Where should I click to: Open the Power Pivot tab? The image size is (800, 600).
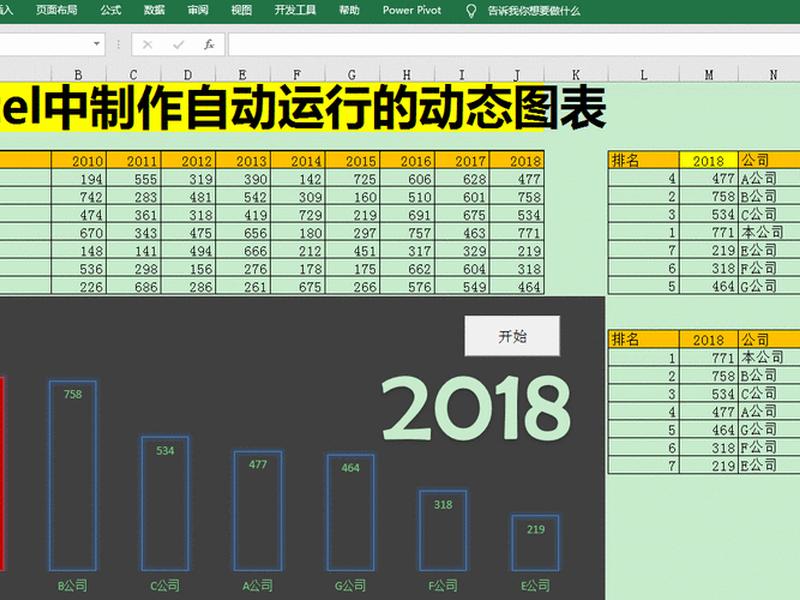[412, 10]
